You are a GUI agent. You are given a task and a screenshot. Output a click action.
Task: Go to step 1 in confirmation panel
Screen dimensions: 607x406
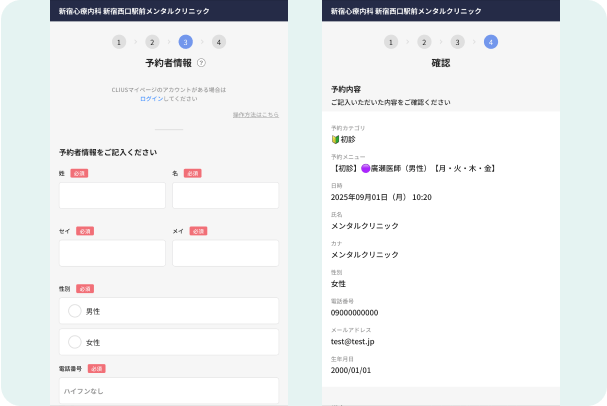click(x=391, y=42)
